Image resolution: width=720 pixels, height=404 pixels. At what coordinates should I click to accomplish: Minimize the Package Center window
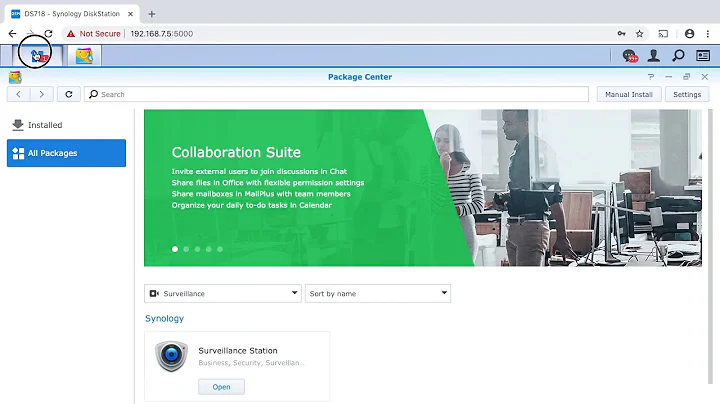[669, 77]
